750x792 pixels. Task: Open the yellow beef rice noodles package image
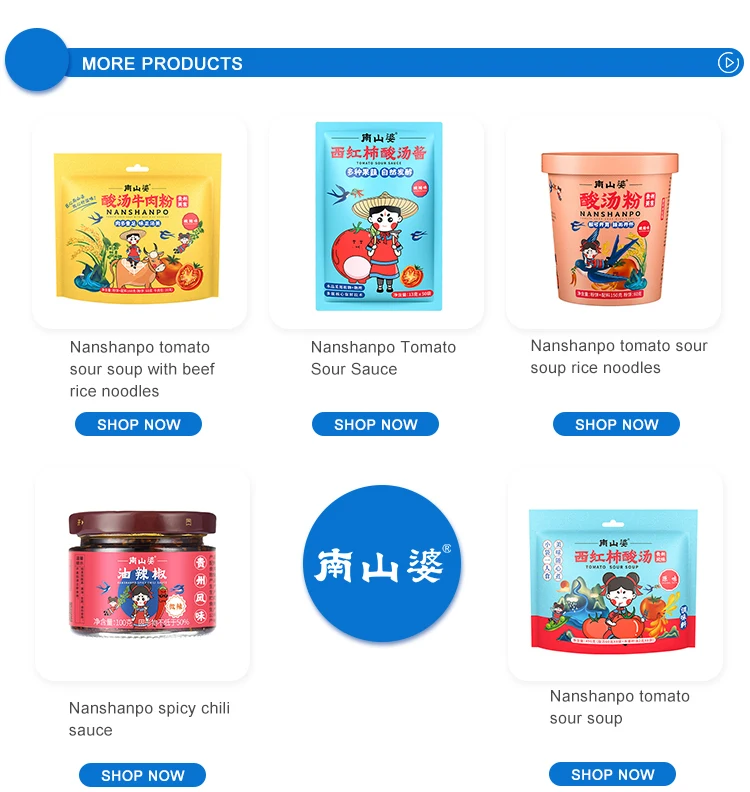pyautogui.click(x=138, y=228)
